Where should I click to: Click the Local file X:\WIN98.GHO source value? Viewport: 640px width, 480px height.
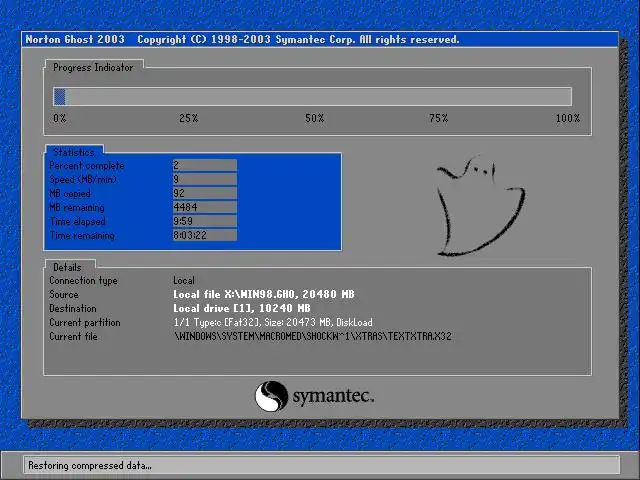(x=264, y=294)
